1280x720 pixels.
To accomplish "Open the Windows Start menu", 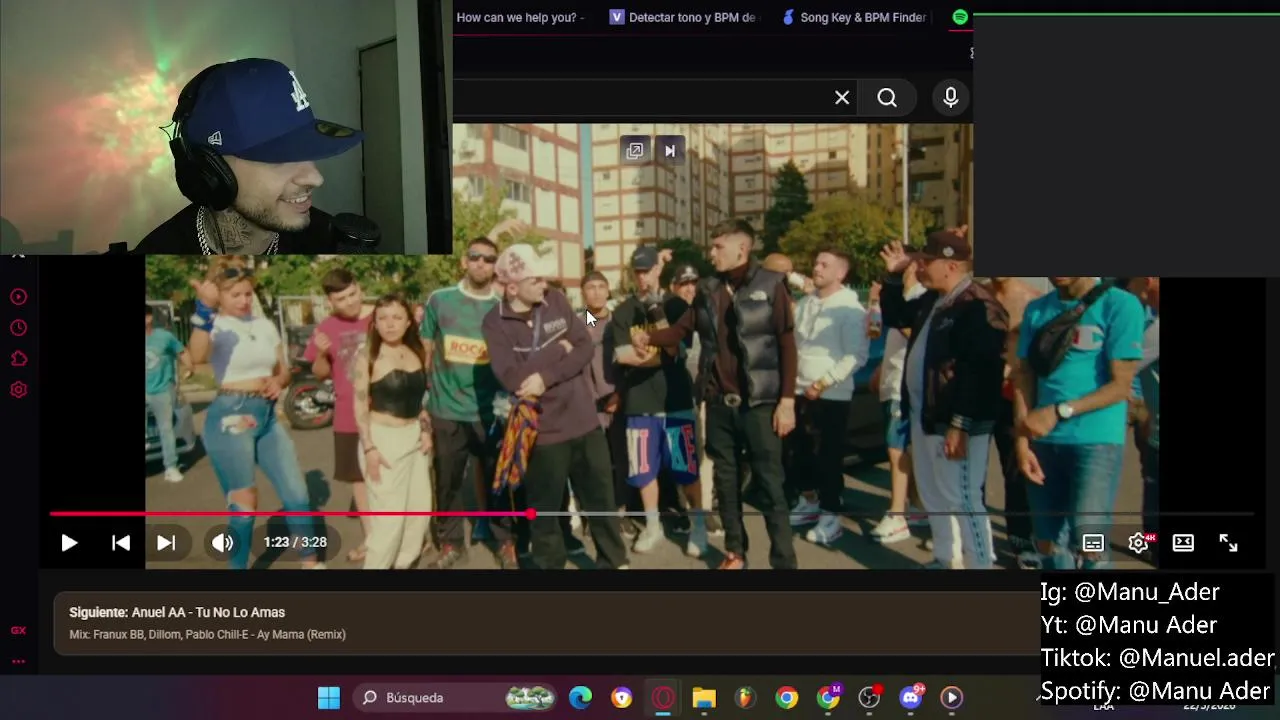I will click(x=329, y=697).
